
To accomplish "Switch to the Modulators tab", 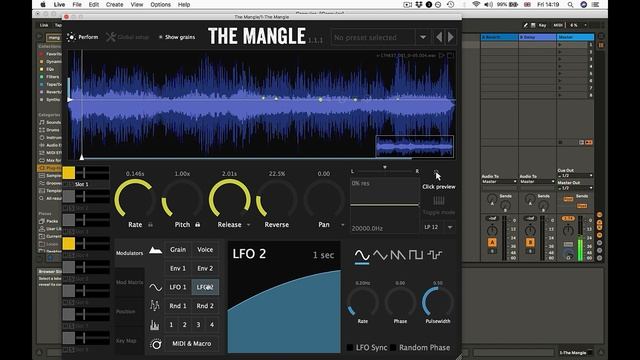I will (129, 253).
